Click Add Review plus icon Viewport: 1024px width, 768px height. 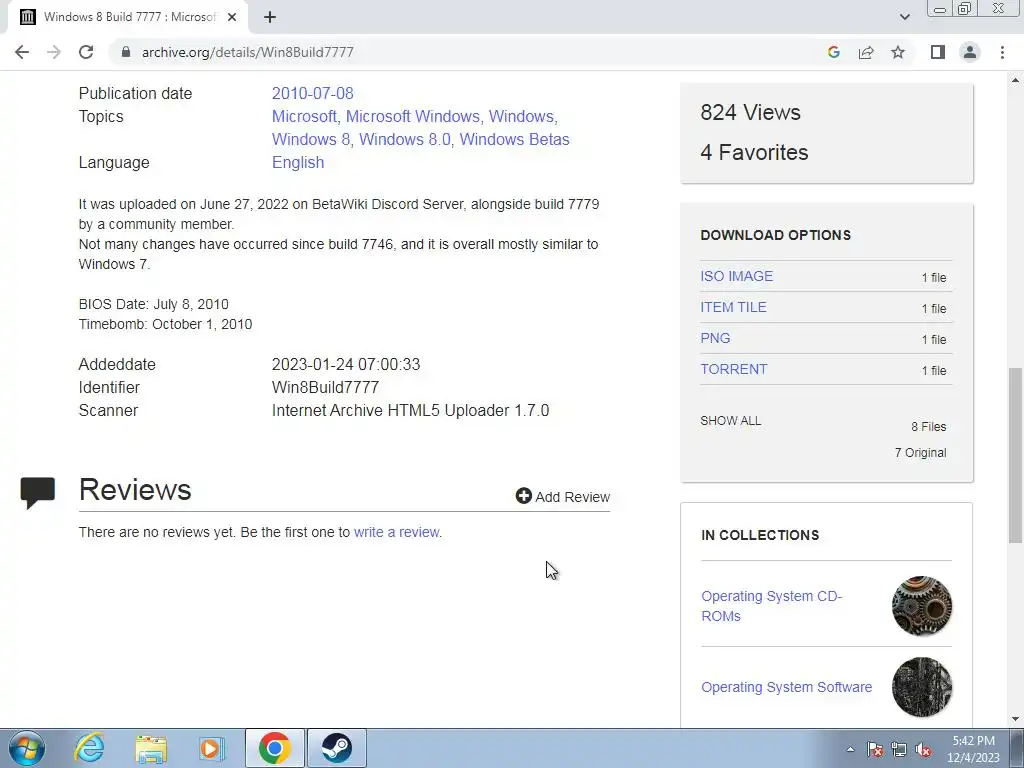523,496
